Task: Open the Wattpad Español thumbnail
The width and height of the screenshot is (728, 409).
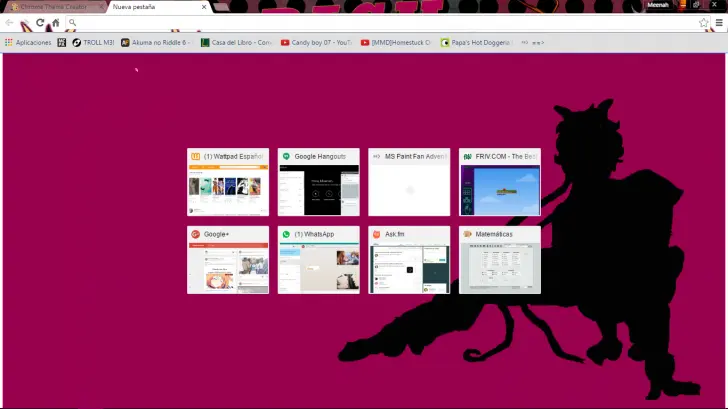Action: [228, 182]
